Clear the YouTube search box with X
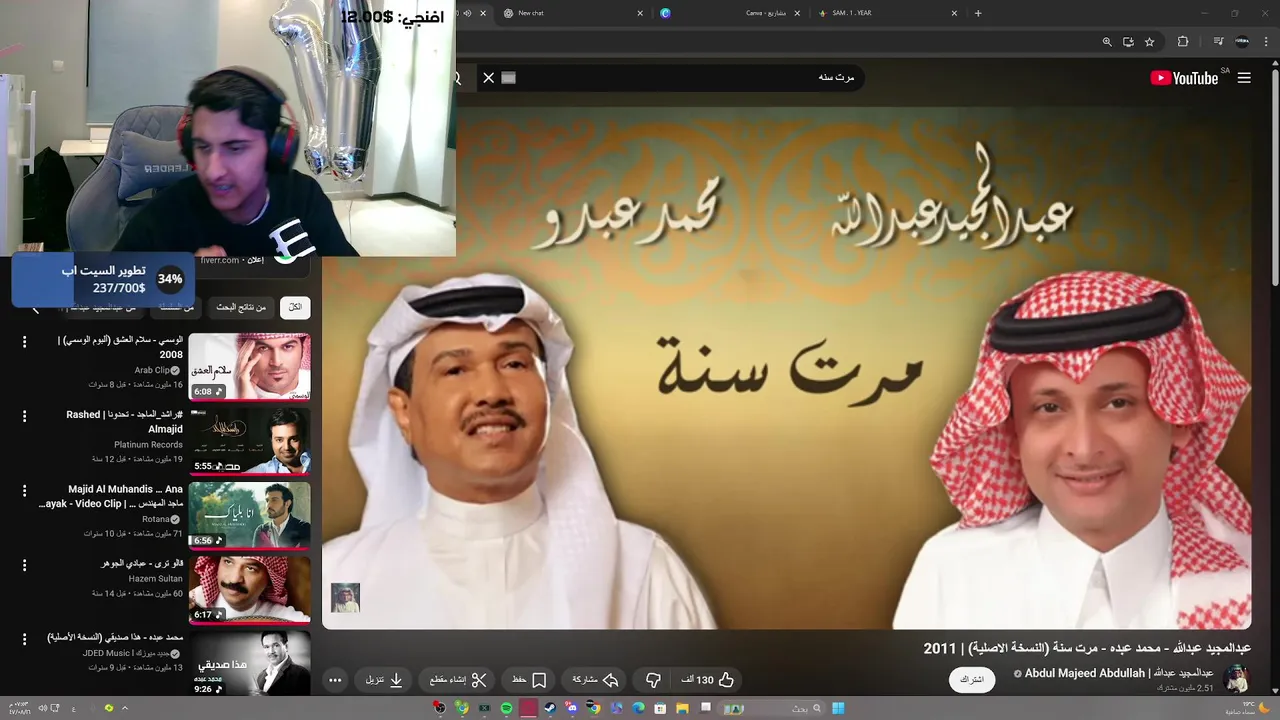The image size is (1280, 720). pyautogui.click(x=488, y=78)
